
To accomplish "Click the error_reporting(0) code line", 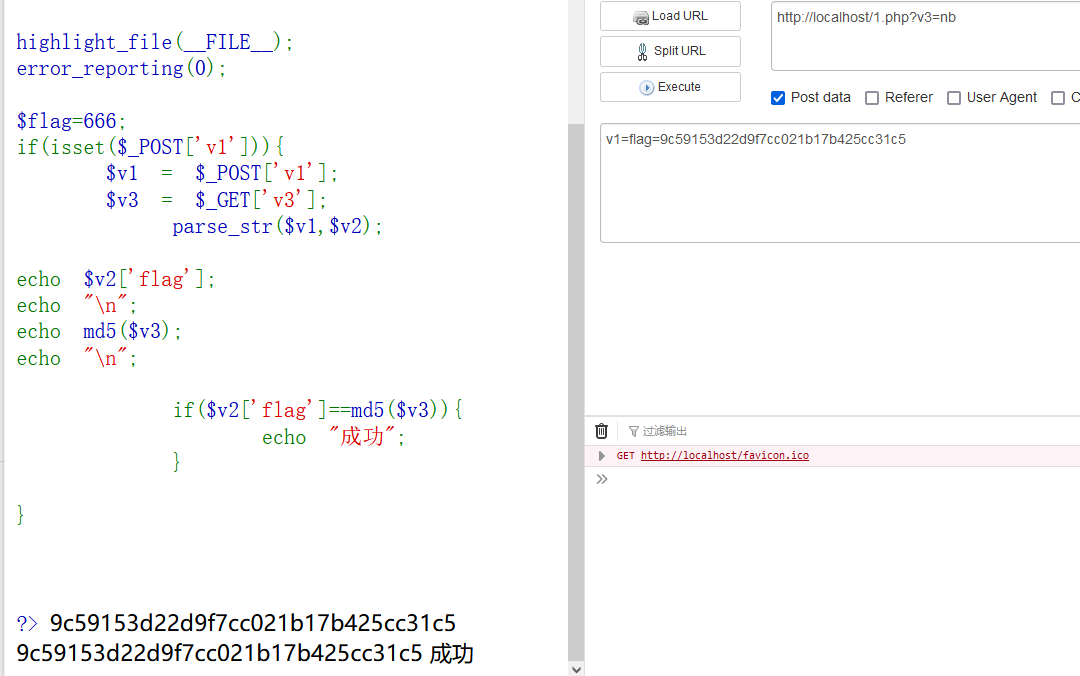I will tap(121, 68).
